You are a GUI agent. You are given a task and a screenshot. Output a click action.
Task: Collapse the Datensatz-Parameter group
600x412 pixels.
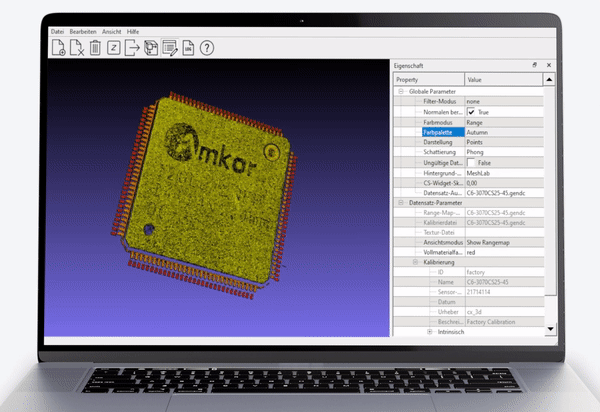pyautogui.click(x=401, y=202)
